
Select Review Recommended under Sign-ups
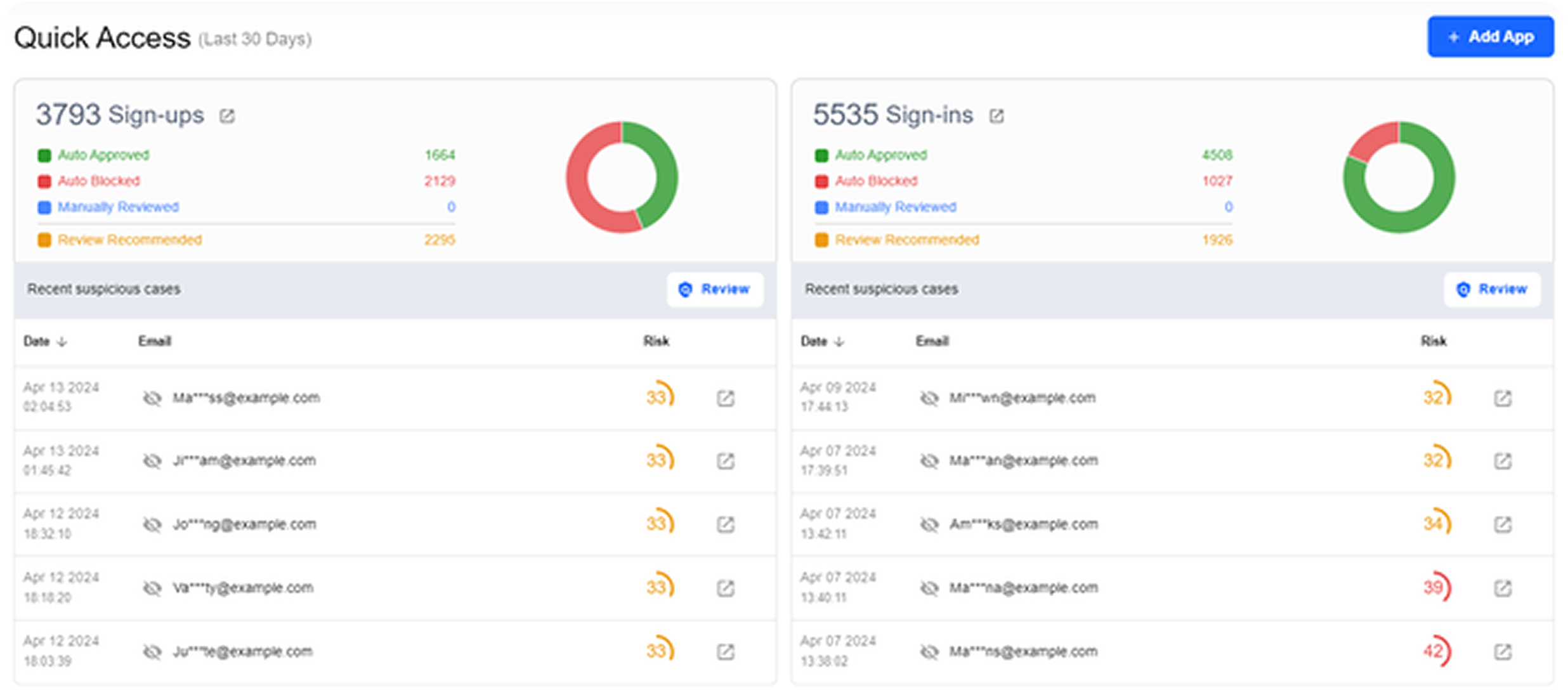click(x=129, y=240)
